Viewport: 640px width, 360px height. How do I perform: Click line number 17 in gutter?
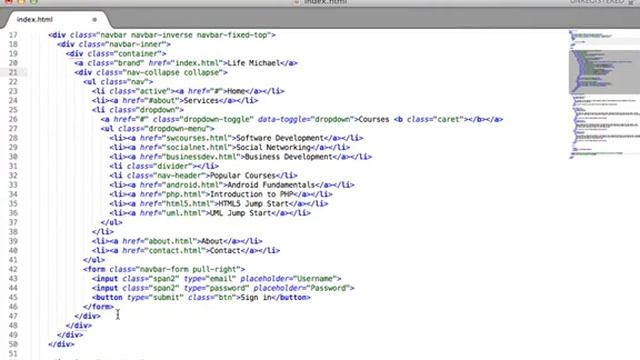coord(13,35)
